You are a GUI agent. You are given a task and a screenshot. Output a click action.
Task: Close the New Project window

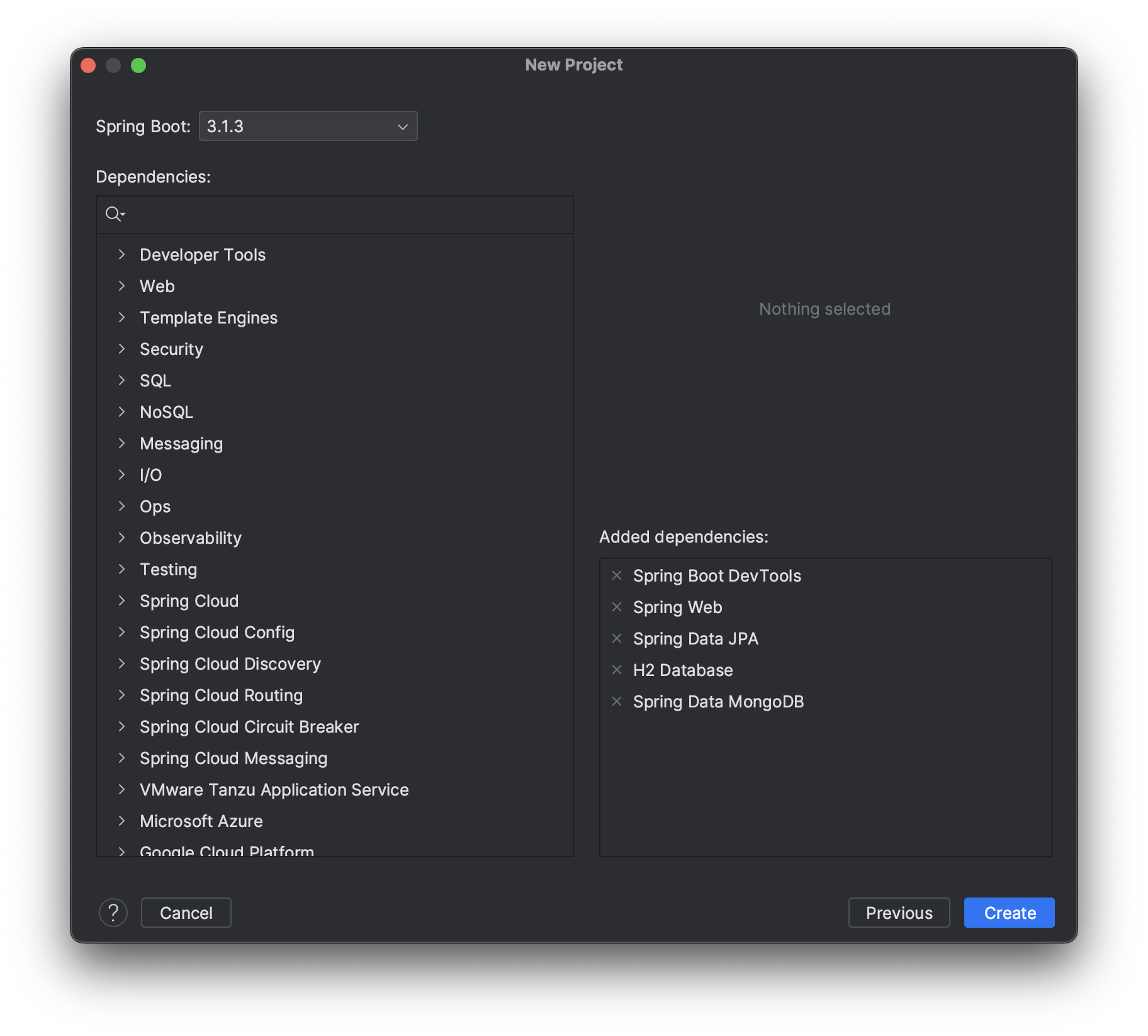click(x=89, y=65)
